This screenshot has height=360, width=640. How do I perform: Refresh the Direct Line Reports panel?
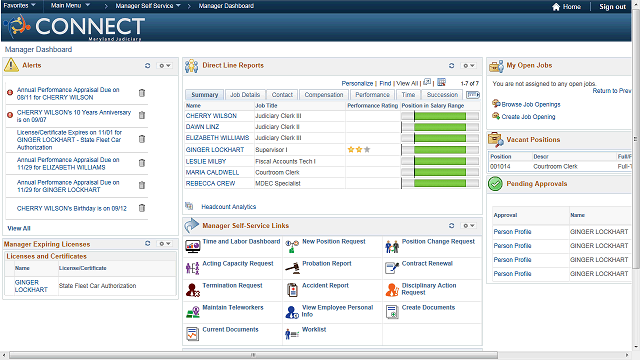(x=451, y=65)
